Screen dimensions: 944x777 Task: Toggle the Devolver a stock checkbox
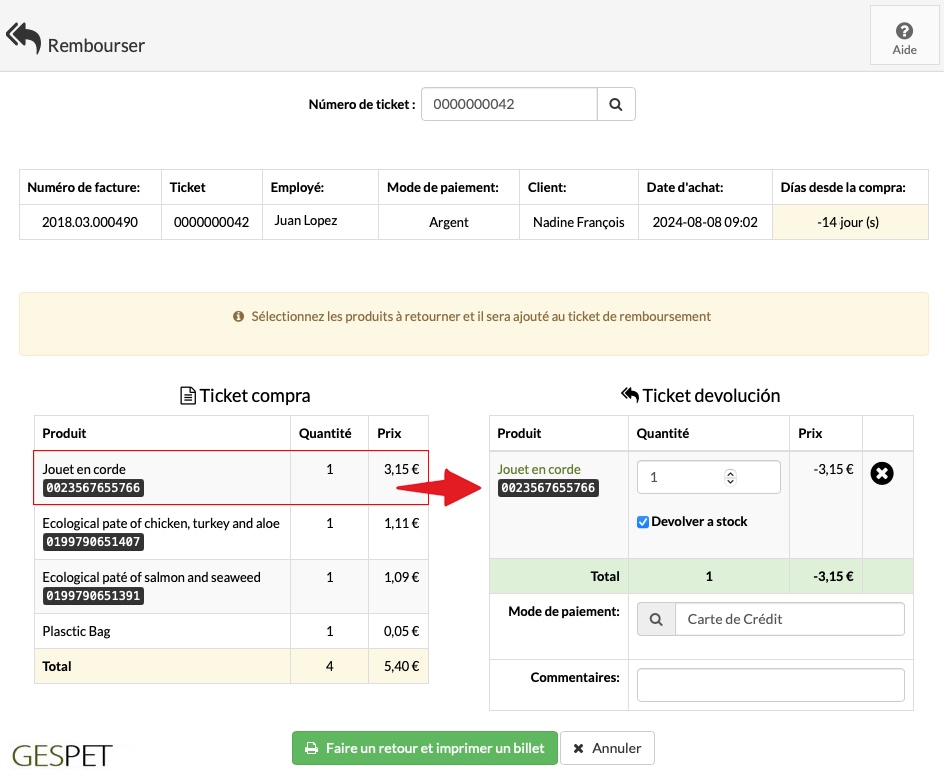pos(643,522)
